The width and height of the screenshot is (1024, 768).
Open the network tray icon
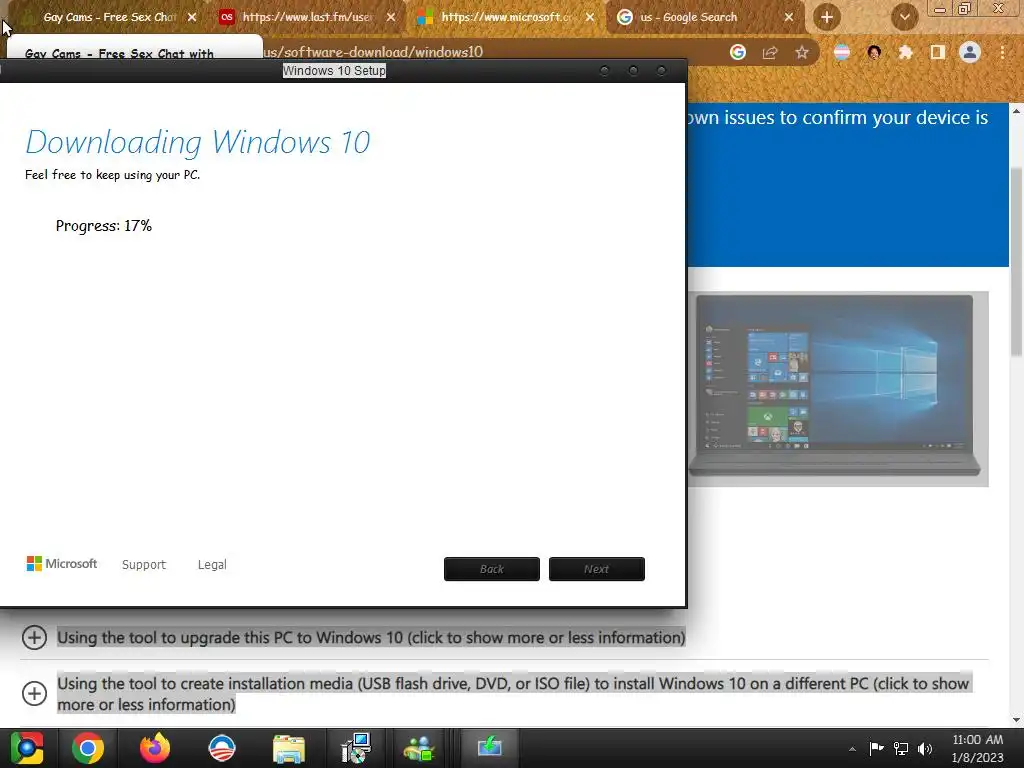[x=901, y=748]
